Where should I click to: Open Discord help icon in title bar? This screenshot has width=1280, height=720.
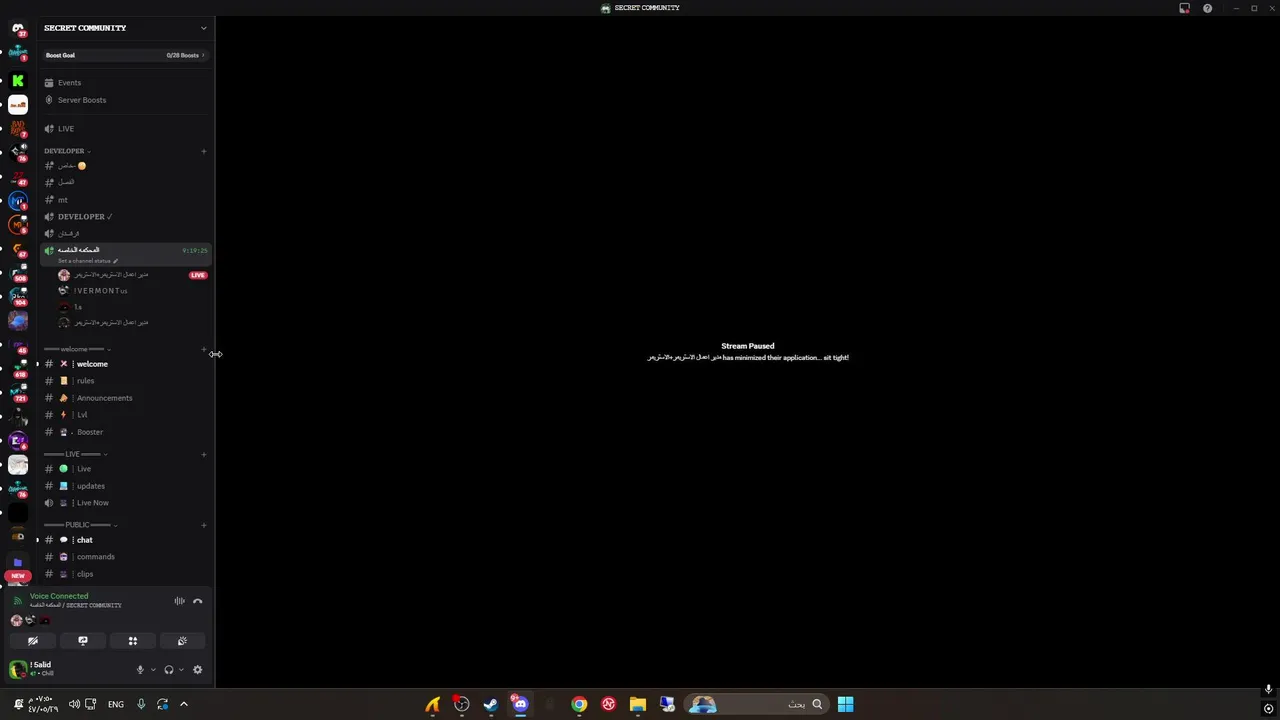(x=1207, y=8)
